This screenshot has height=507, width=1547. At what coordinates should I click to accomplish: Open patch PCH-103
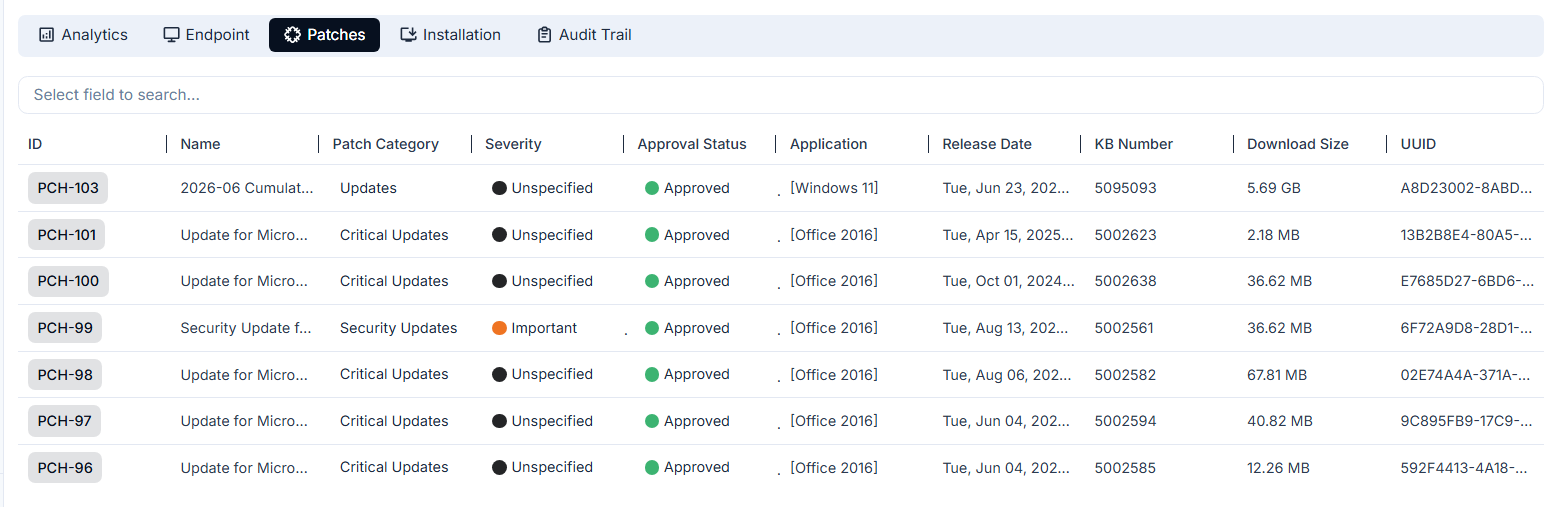tap(68, 188)
